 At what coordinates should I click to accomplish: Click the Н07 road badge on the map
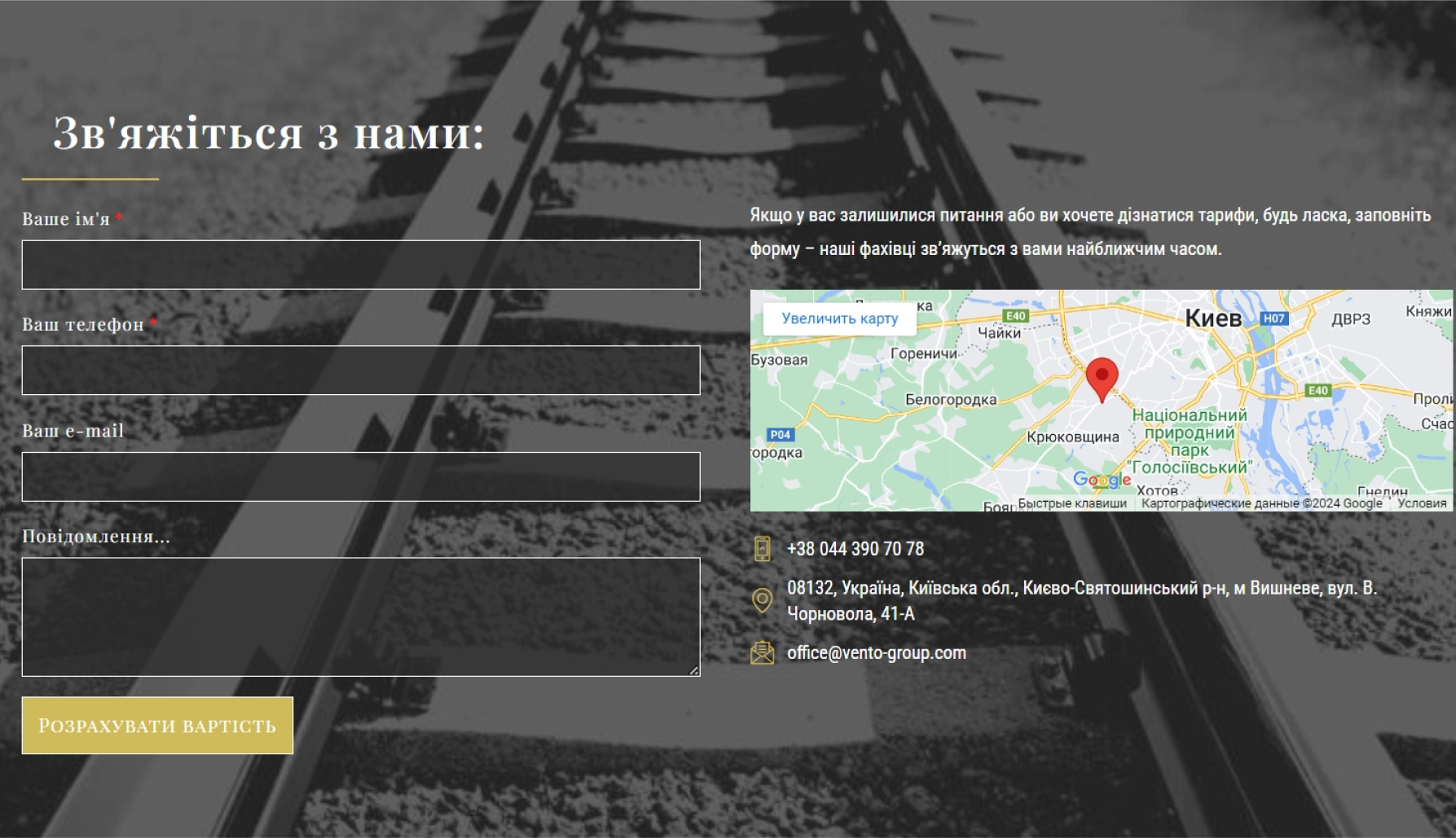[1274, 318]
